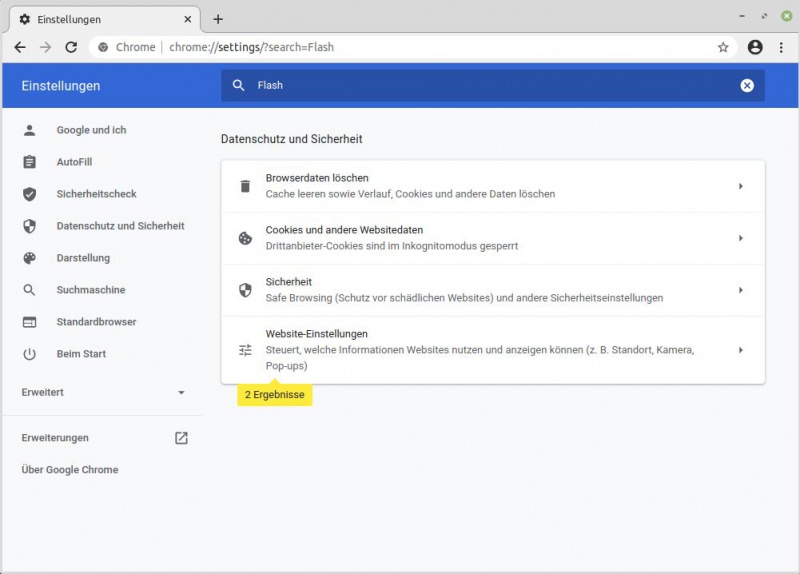Select Google und ich in sidebar
800x574 pixels.
click(91, 130)
